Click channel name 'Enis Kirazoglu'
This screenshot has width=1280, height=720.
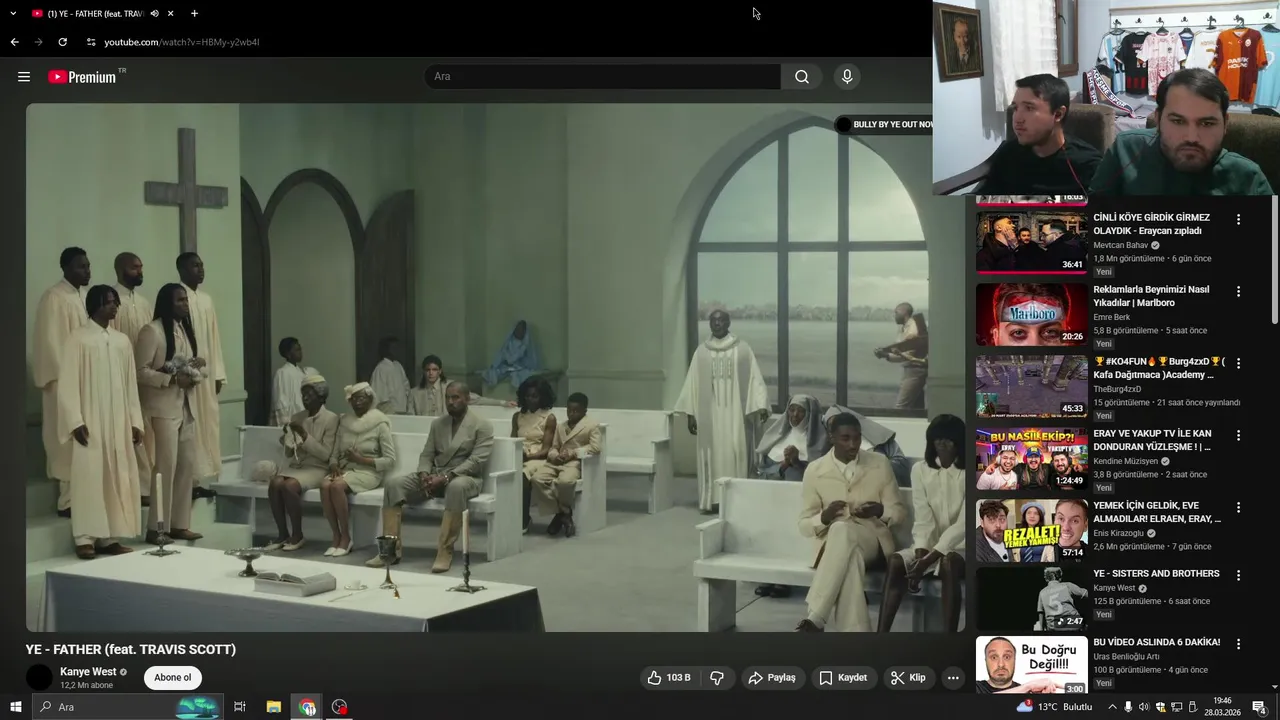[1118, 533]
